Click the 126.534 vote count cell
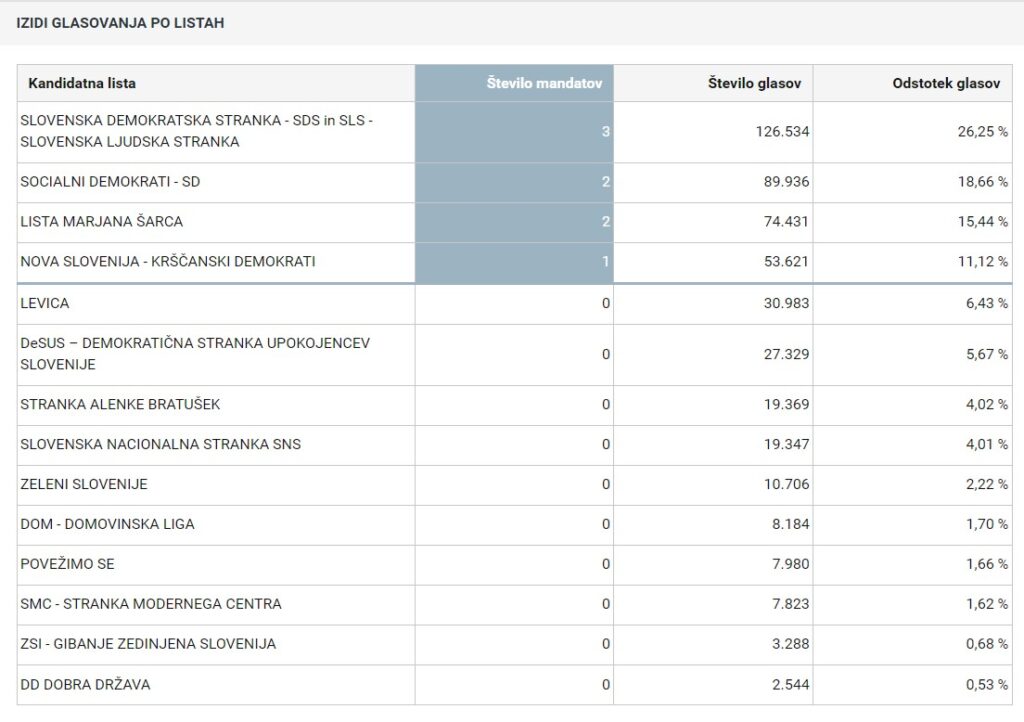The image size is (1024, 722). tap(782, 131)
